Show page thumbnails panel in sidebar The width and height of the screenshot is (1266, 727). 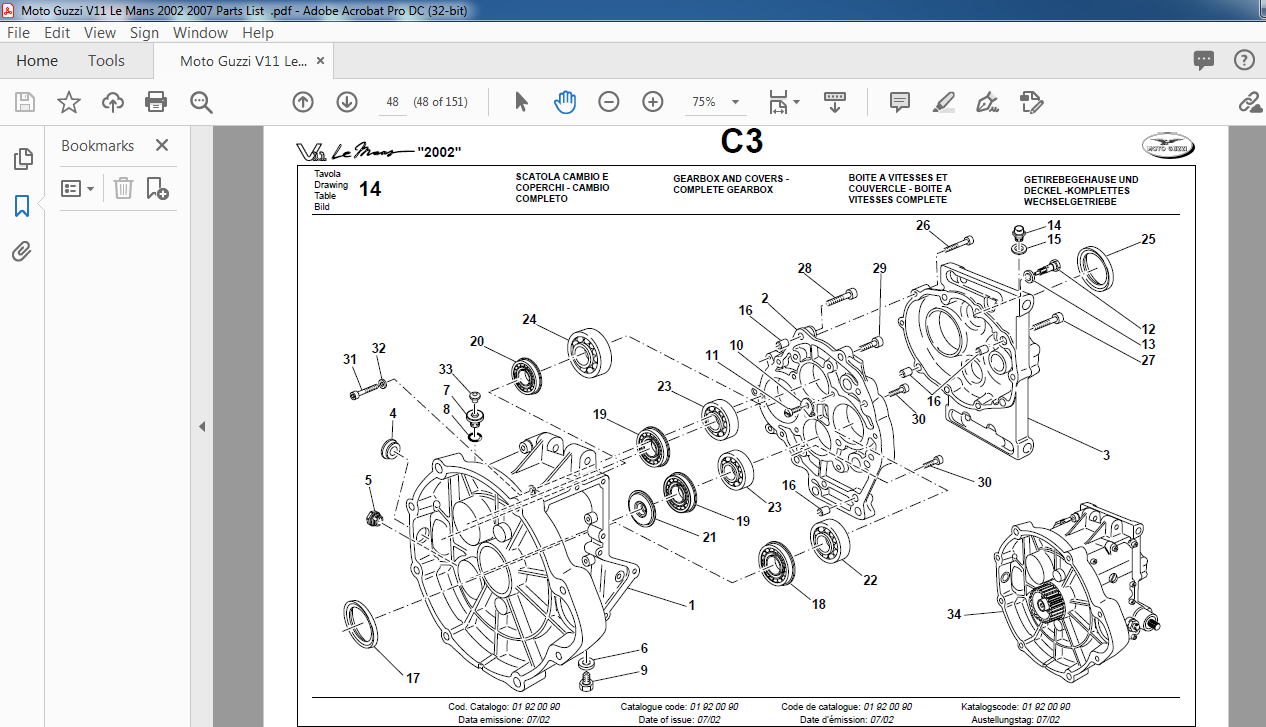coord(22,159)
